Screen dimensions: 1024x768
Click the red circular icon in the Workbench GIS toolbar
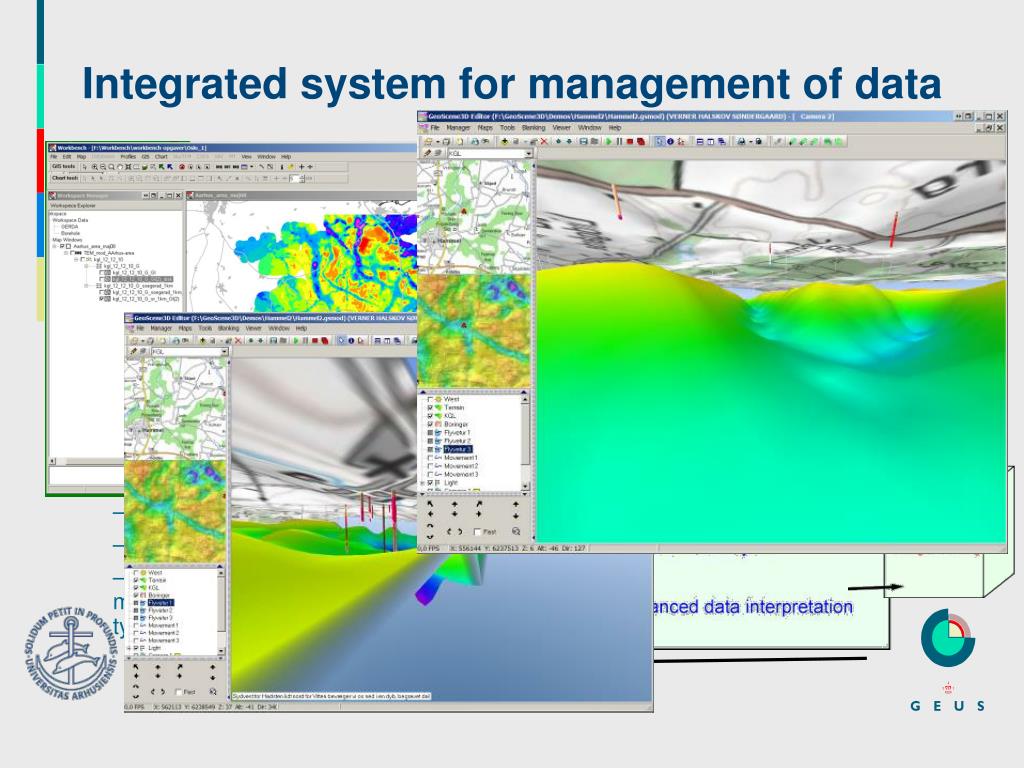pos(182,167)
